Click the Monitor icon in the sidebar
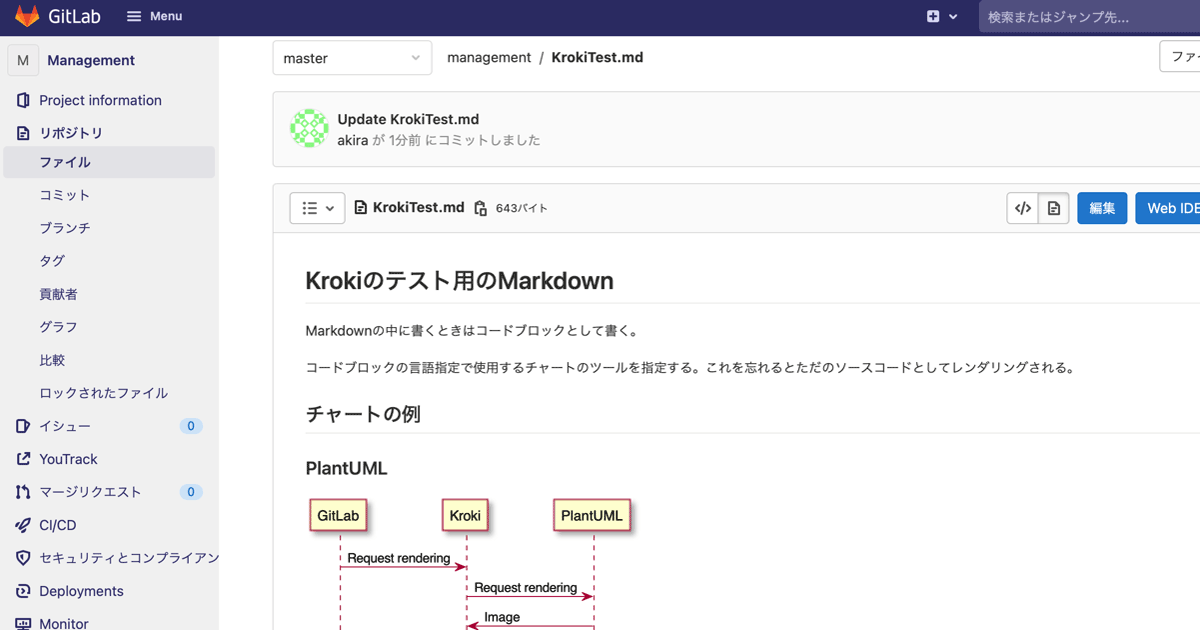Screen dimensions: 1200x630 23,623
